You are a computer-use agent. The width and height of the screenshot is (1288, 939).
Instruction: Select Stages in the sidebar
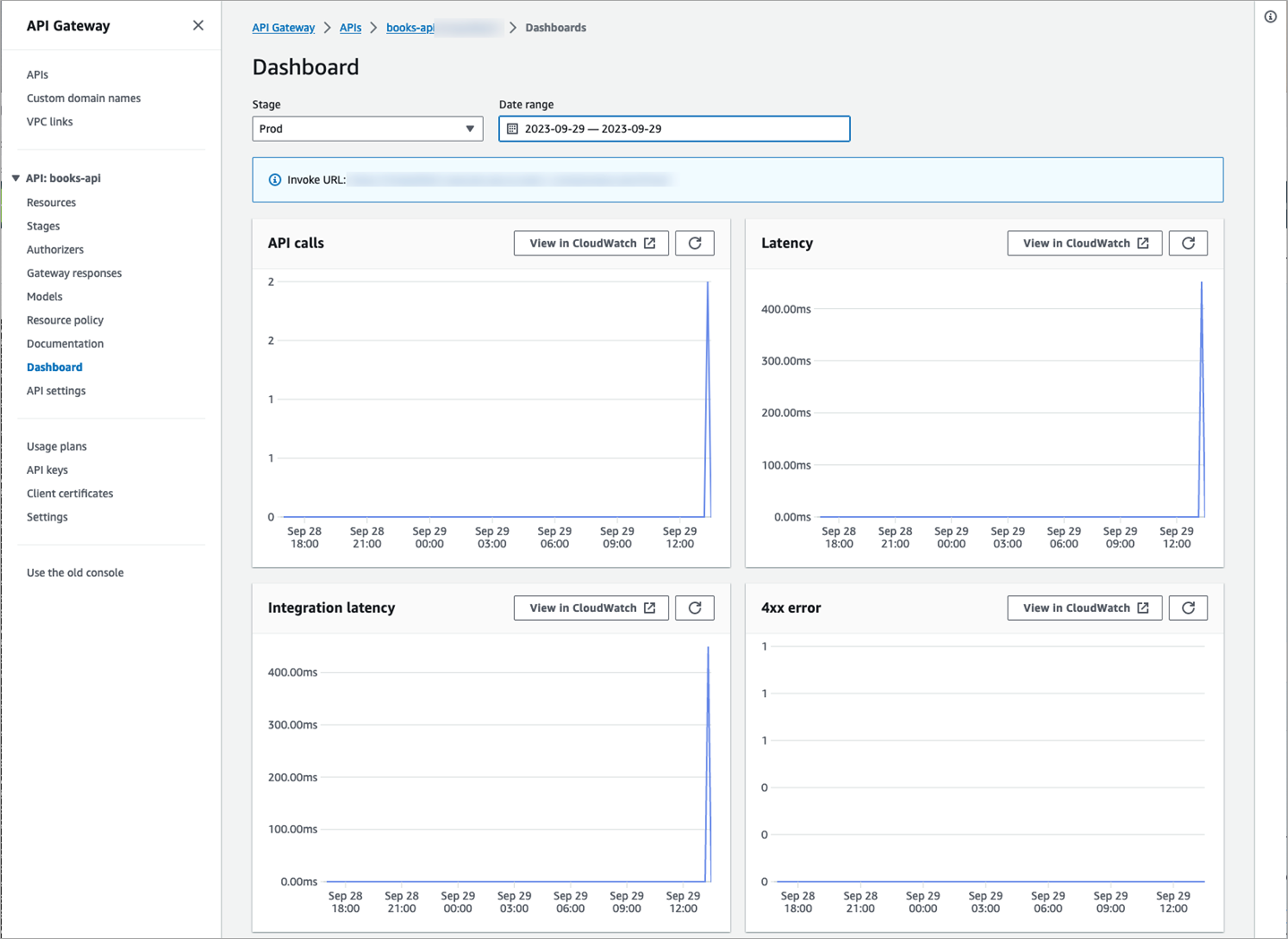(43, 226)
